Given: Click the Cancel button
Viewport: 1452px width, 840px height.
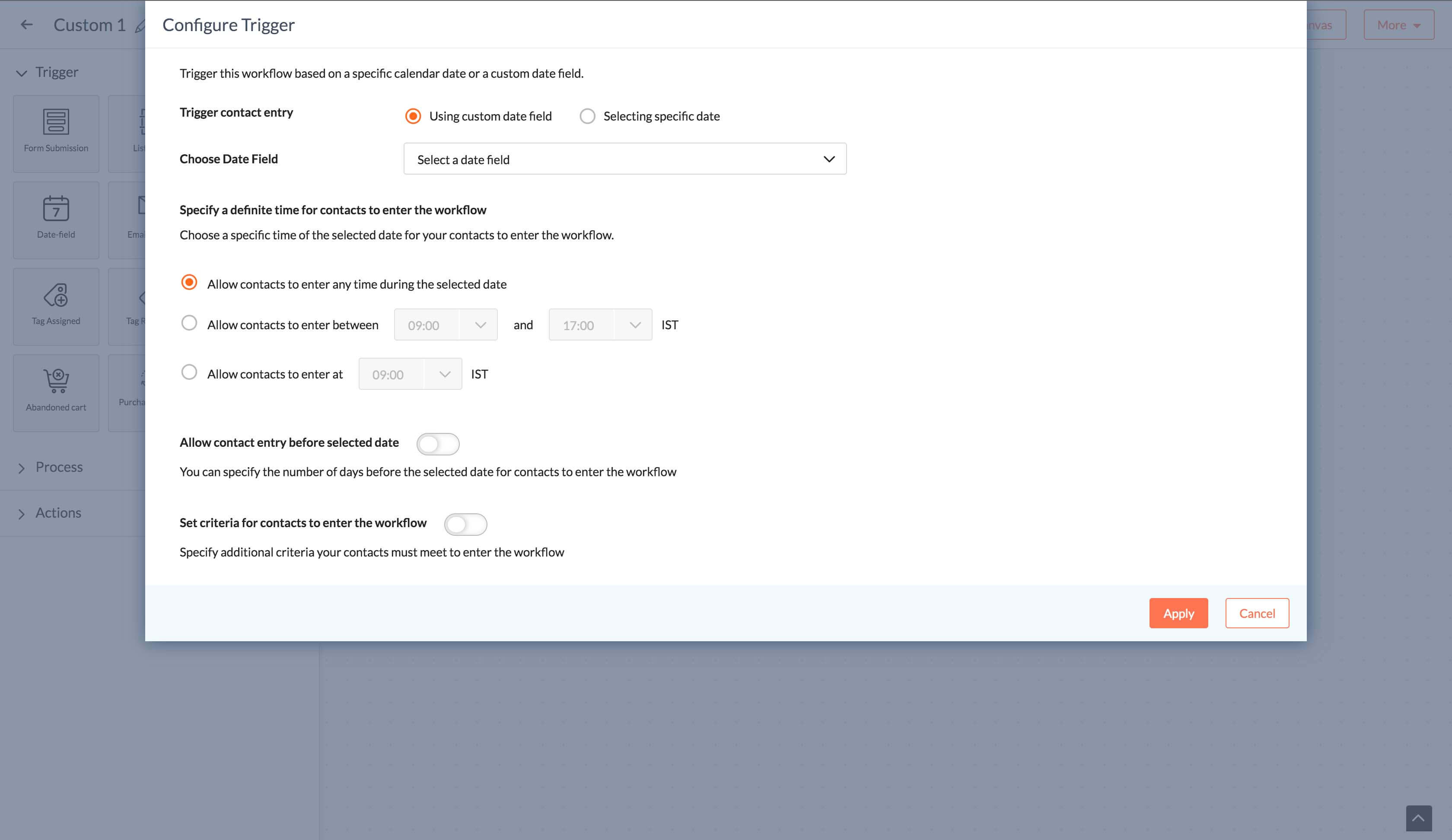Looking at the screenshot, I should click(1257, 613).
